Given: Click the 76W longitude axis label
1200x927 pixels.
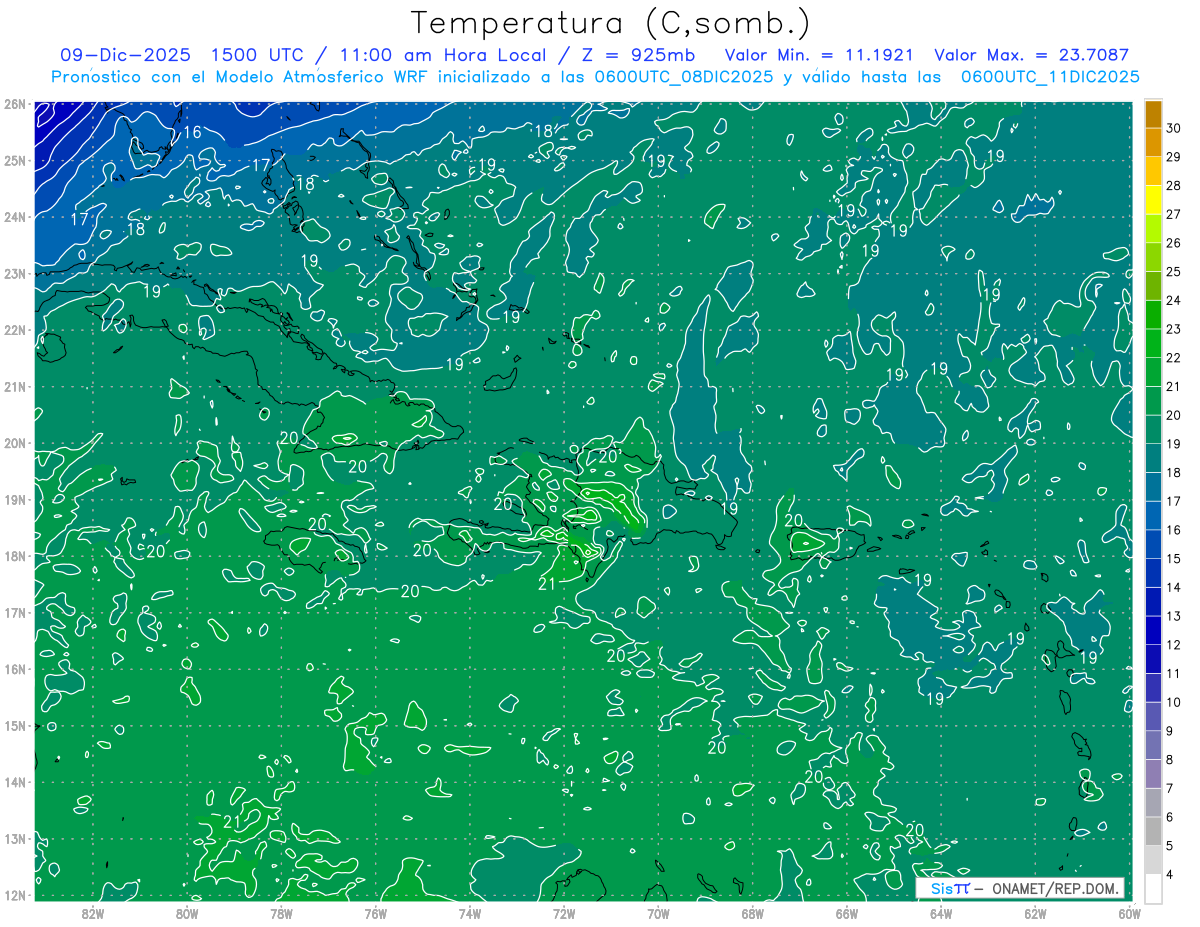Looking at the screenshot, I should (x=375, y=912).
